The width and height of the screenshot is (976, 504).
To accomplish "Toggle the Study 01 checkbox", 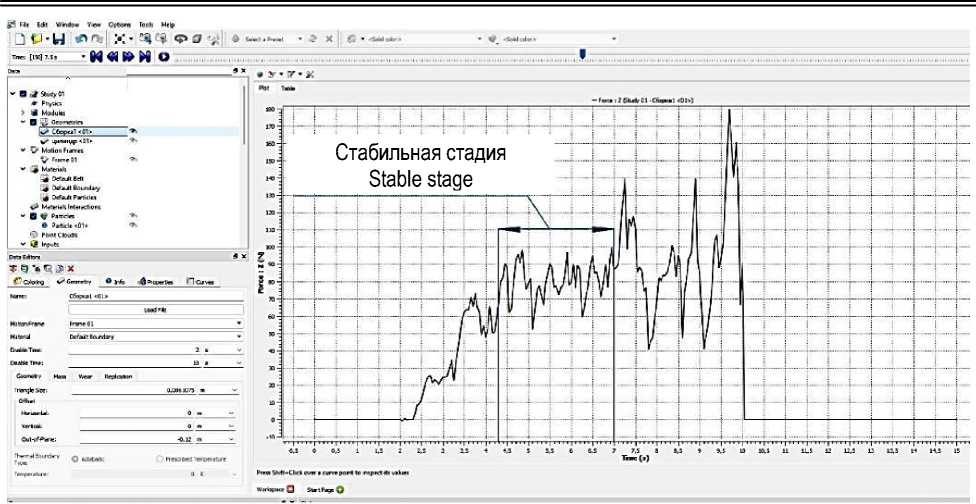I will pos(24,93).
